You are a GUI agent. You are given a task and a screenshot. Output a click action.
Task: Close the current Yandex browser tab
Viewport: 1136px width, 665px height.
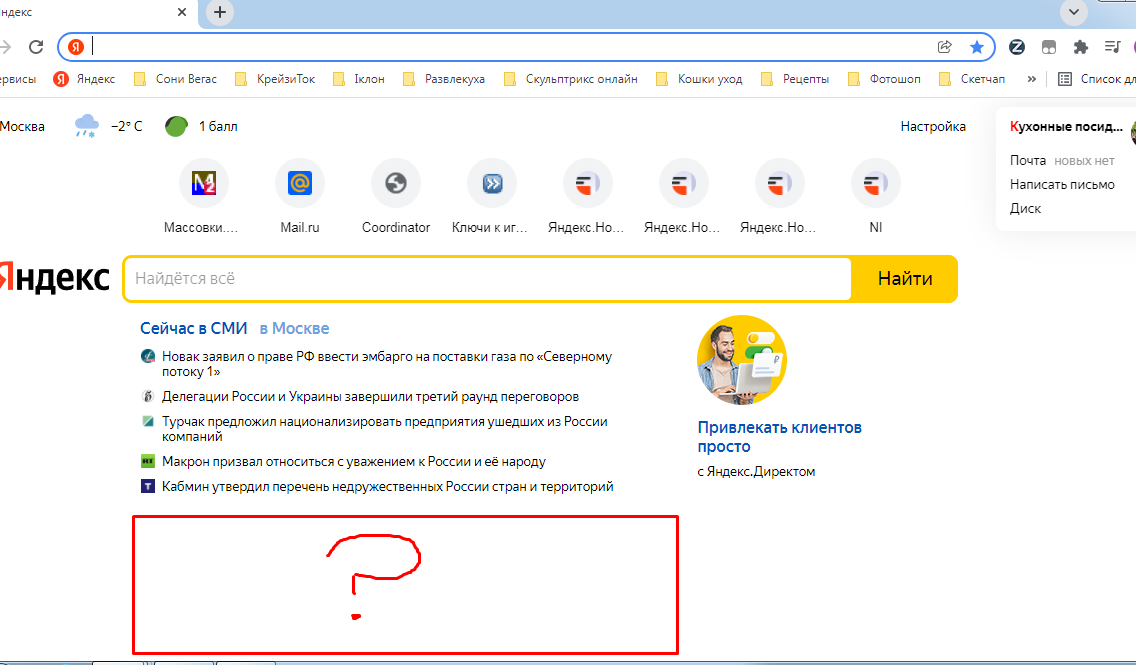coord(182,12)
